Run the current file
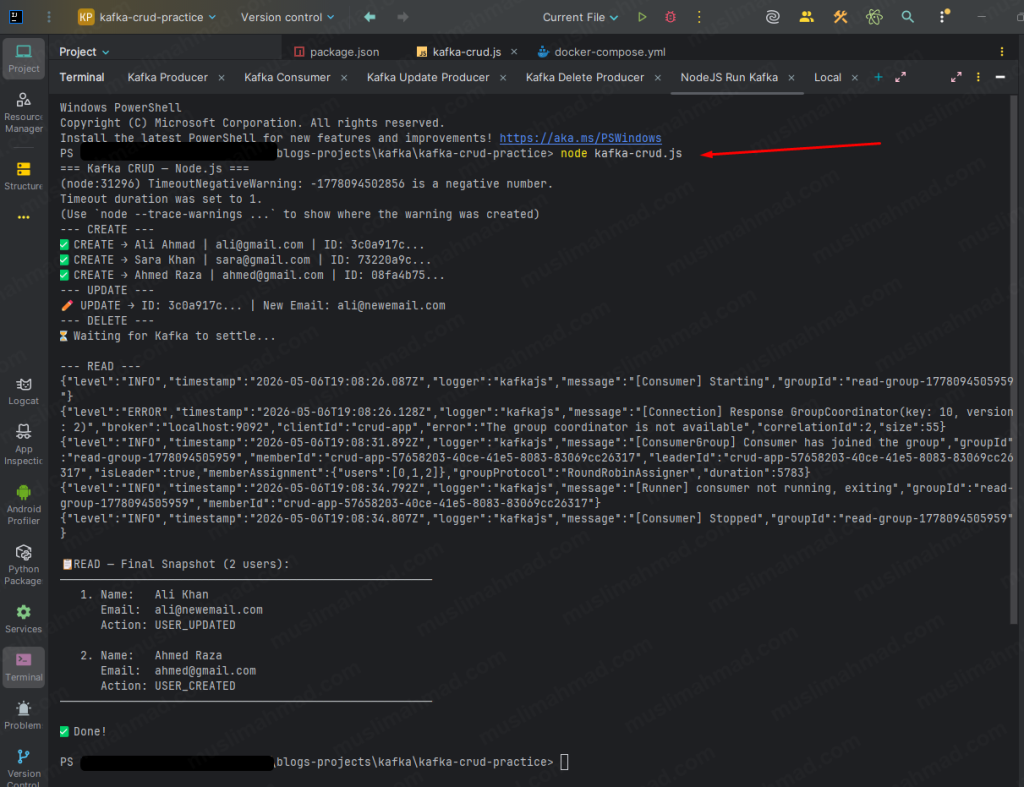The image size is (1024, 787). pyautogui.click(x=642, y=17)
